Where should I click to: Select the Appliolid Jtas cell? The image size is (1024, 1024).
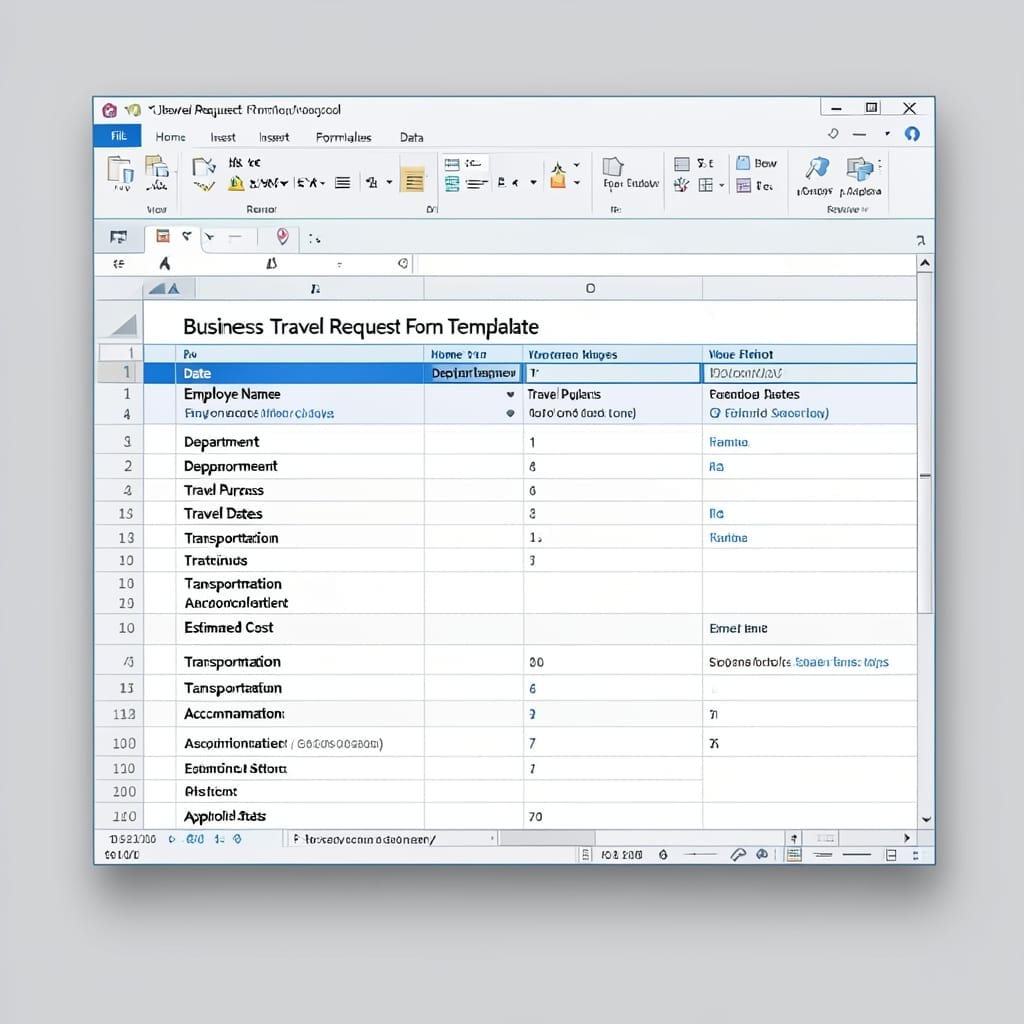300,816
